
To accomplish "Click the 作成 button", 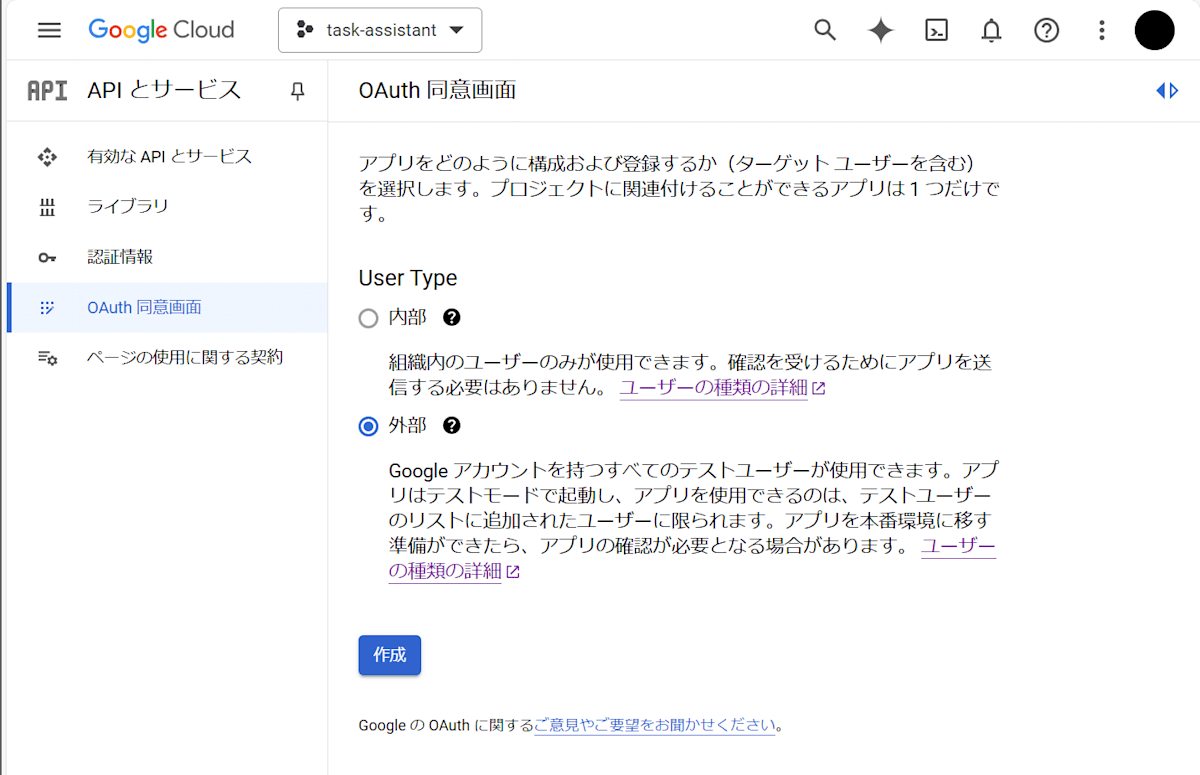I will (390, 655).
